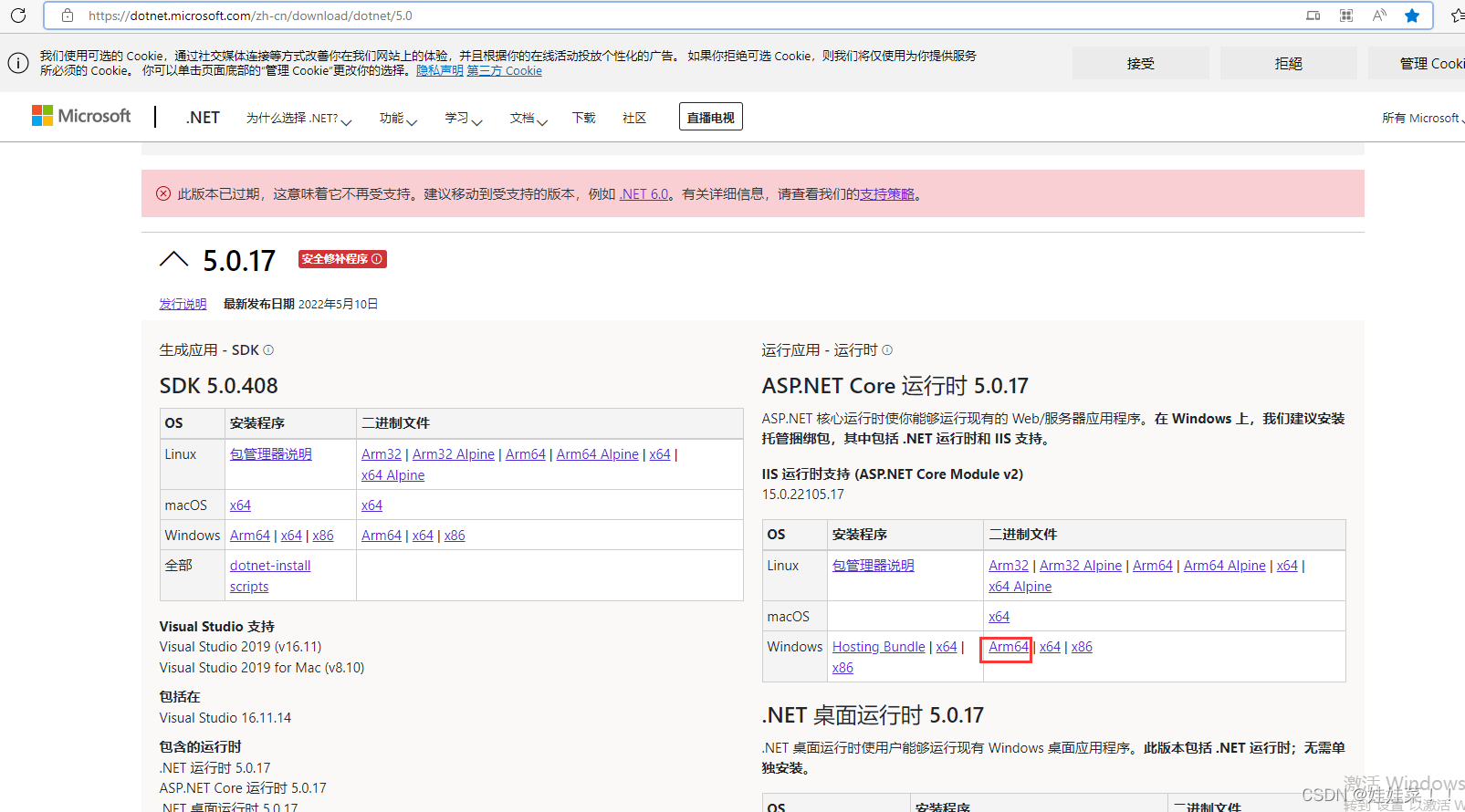The width and height of the screenshot is (1465, 812).
Task: Click SDK Linux 包管理器说明 link
Action: point(271,454)
